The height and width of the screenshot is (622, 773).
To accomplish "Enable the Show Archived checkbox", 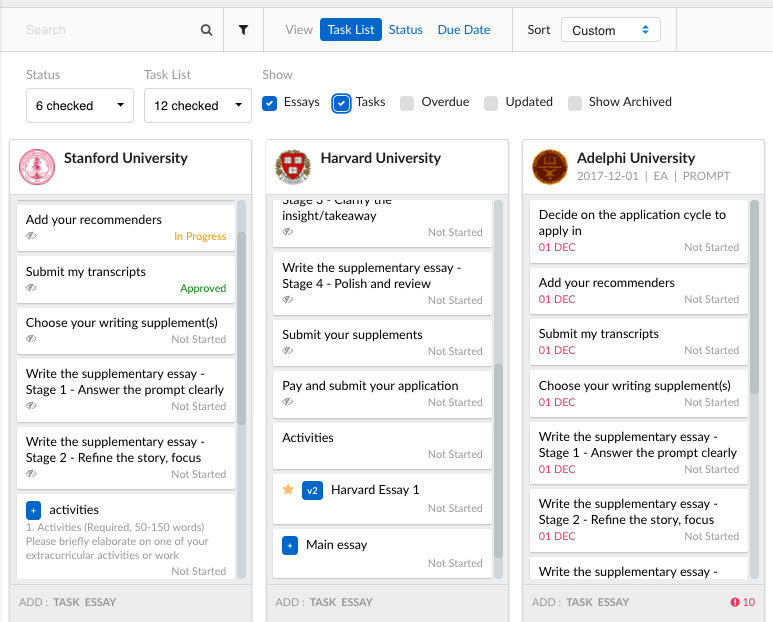I will (575, 104).
